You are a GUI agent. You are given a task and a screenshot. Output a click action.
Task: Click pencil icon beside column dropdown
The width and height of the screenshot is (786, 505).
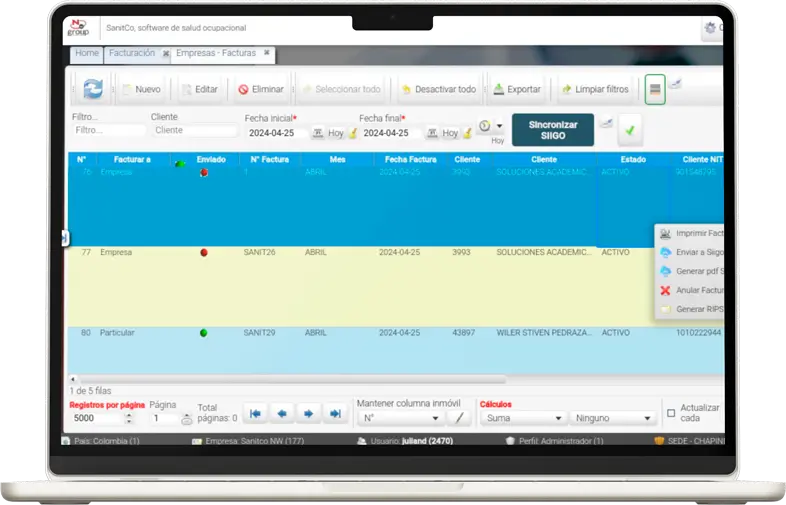pyautogui.click(x=459, y=418)
